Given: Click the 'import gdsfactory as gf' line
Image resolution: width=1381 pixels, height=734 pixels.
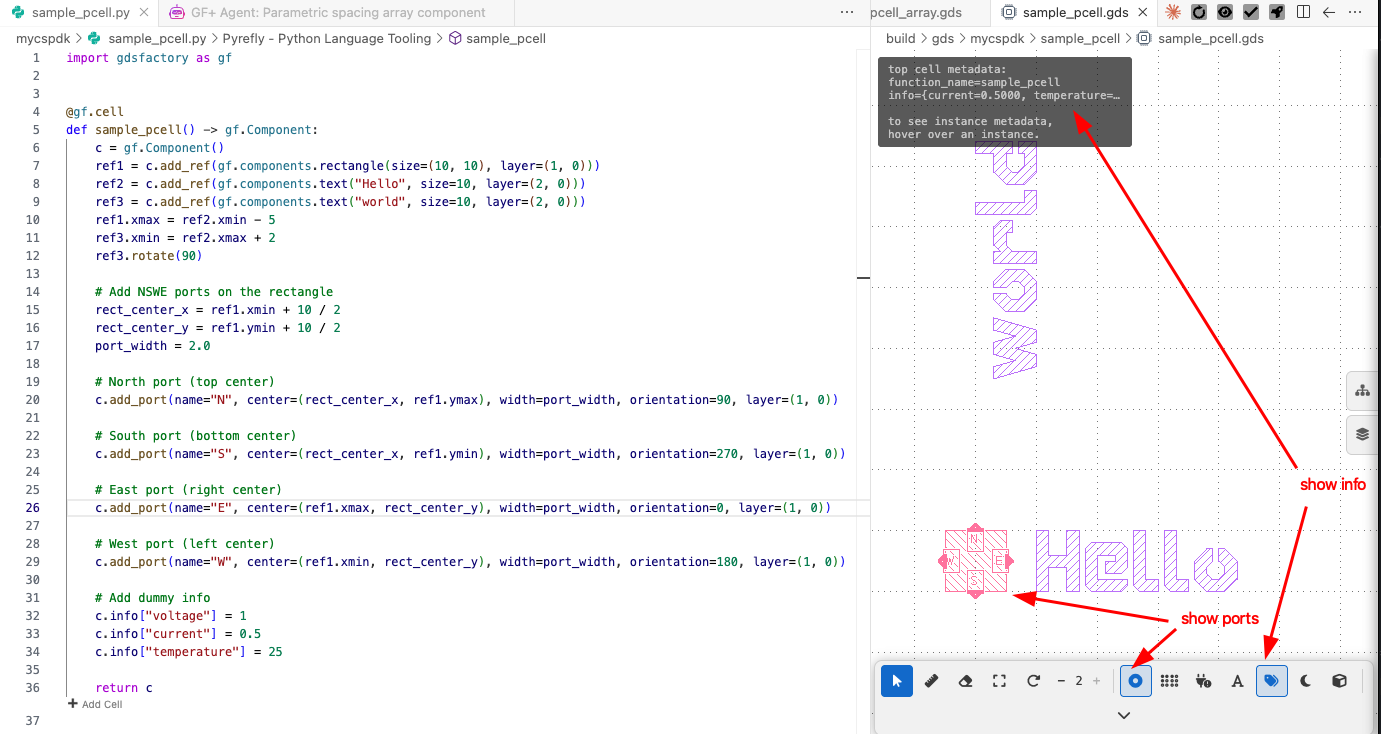Looking at the screenshot, I should (x=149, y=58).
